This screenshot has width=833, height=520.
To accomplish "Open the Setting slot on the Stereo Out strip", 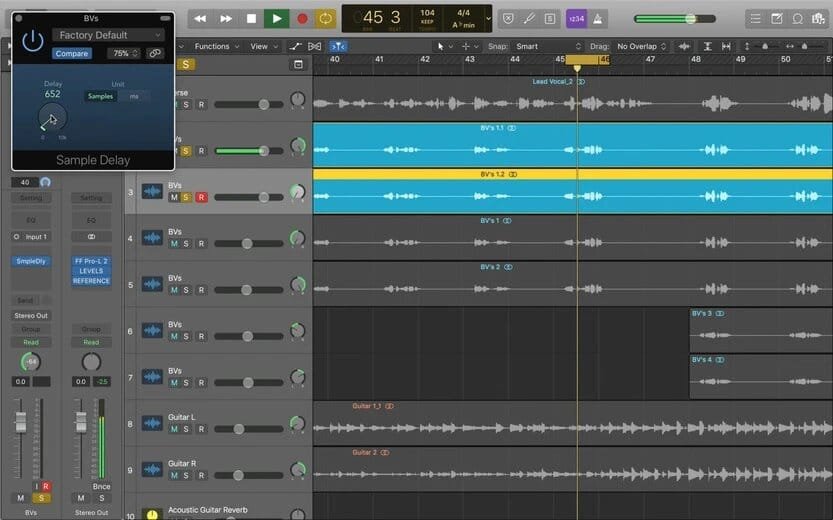I will [91, 198].
